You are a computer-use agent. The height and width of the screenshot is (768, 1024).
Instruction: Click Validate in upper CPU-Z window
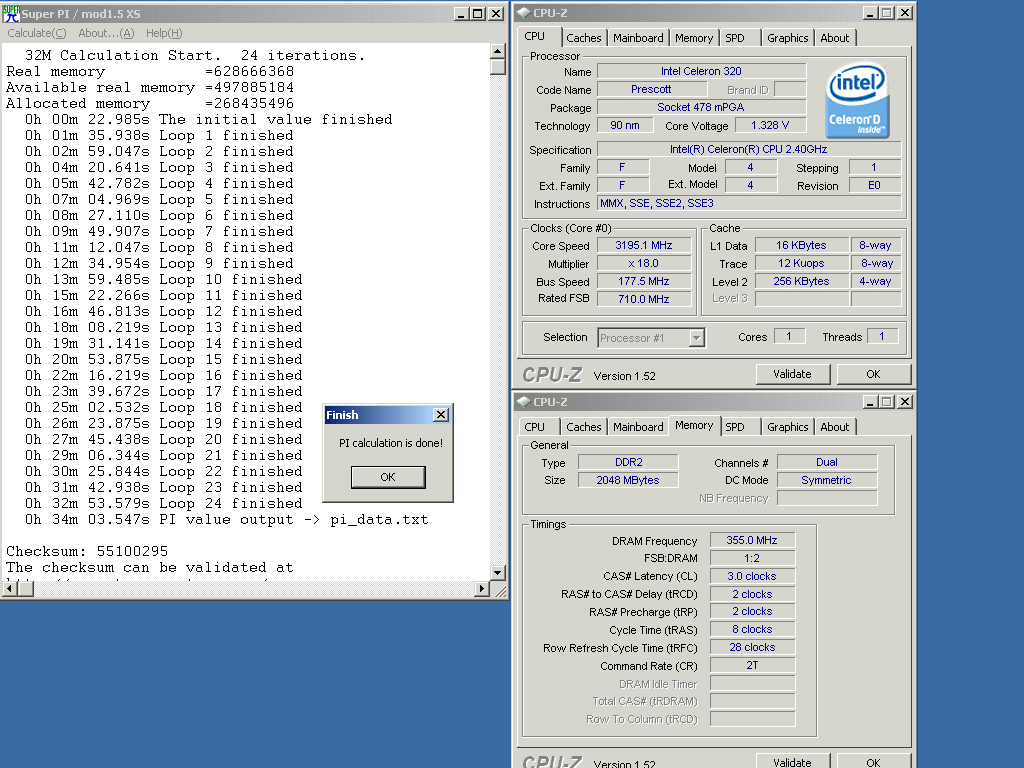pyautogui.click(x=792, y=374)
